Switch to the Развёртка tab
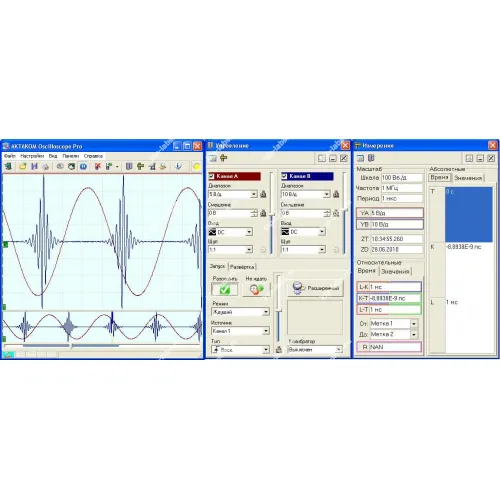This screenshot has width=500, height=500. [x=242, y=267]
